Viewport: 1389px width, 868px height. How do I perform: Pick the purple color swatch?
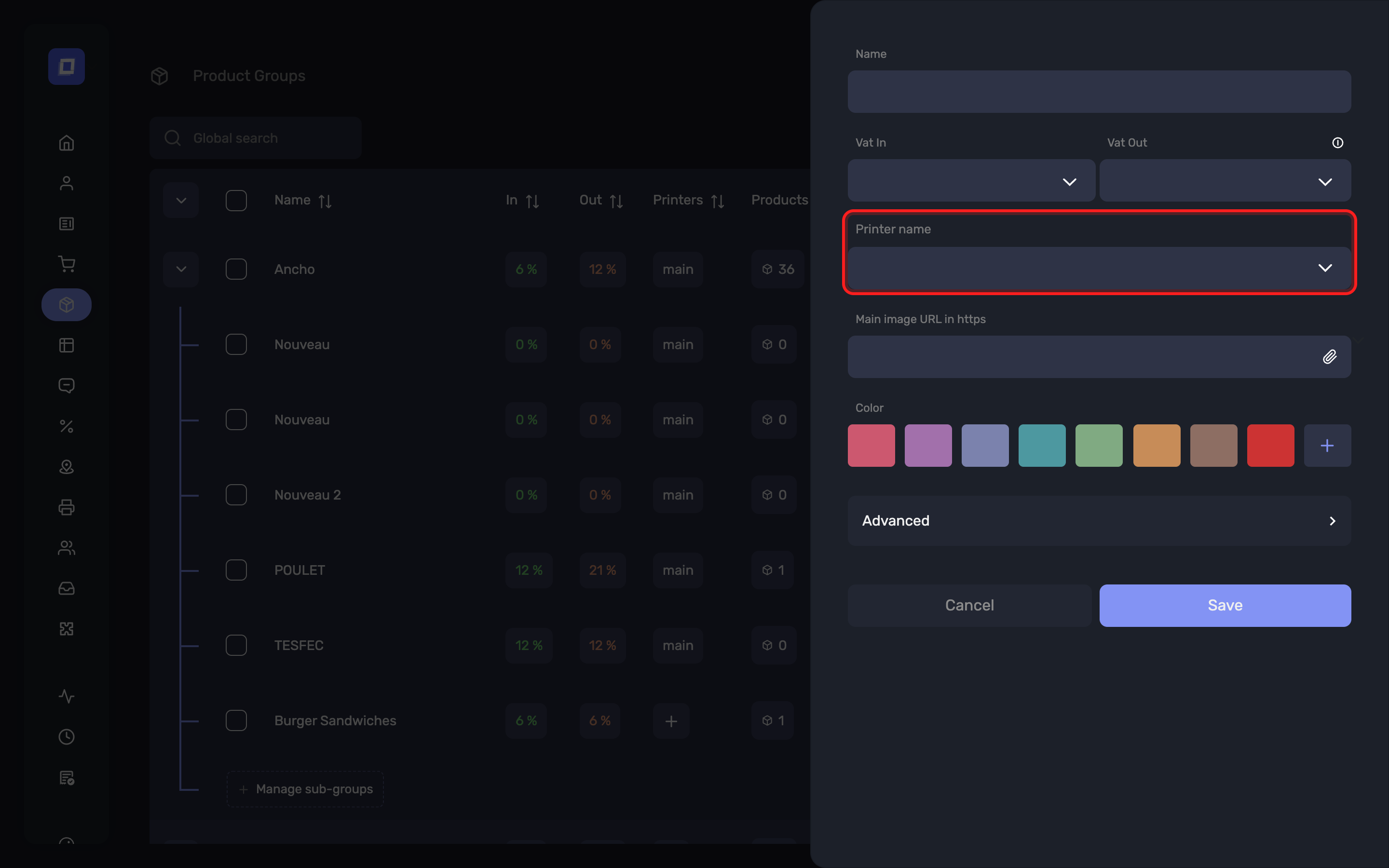click(928, 446)
